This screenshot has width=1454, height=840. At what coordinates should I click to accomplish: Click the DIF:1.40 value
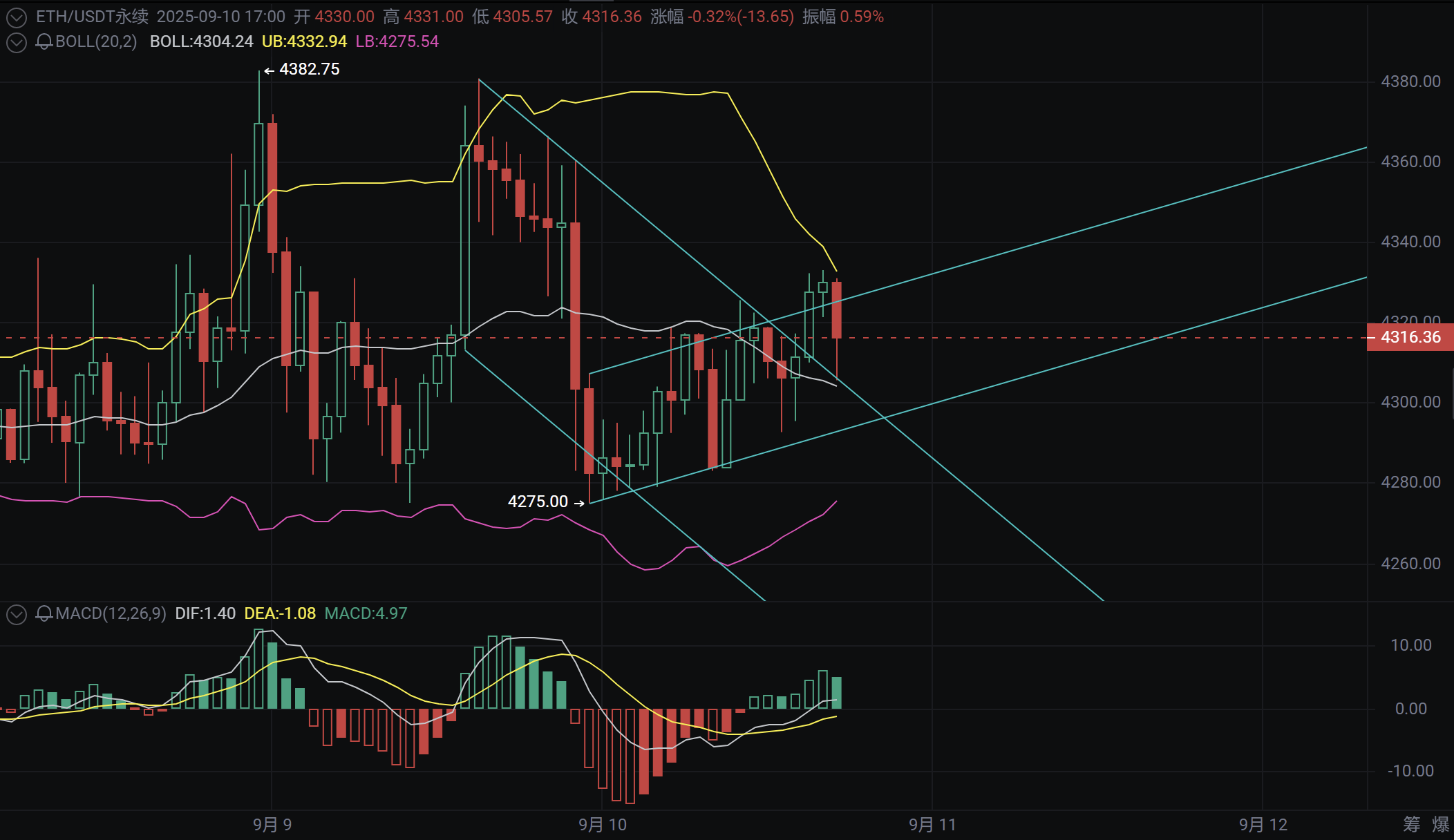click(x=205, y=613)
